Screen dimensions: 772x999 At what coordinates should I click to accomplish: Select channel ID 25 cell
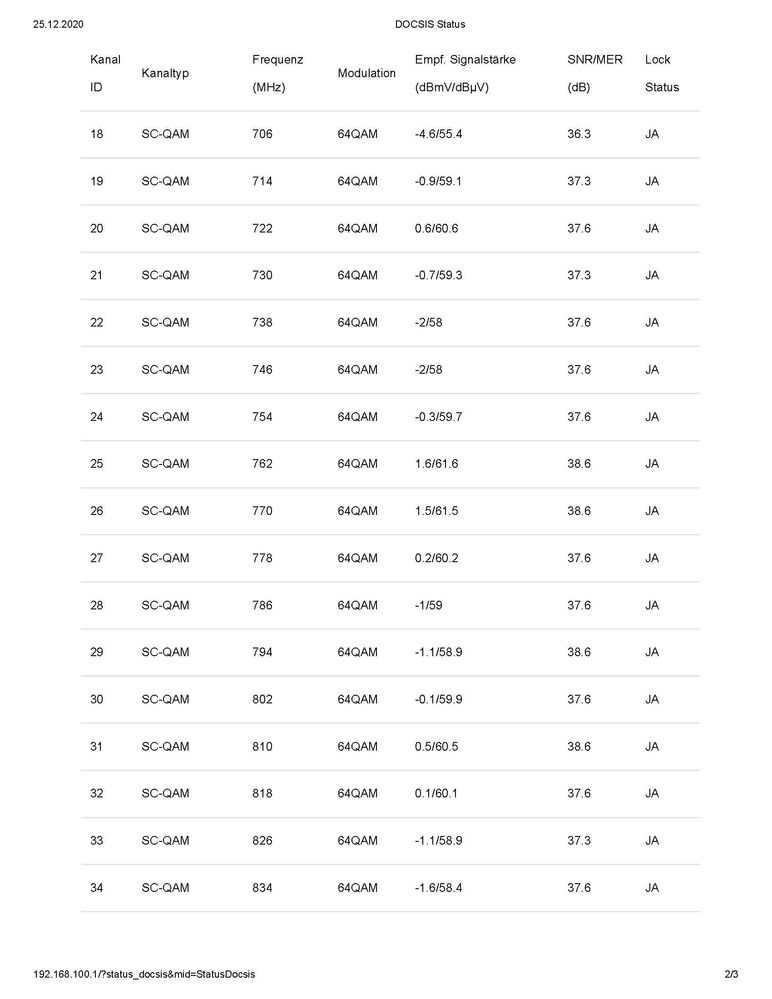[97, 464]
